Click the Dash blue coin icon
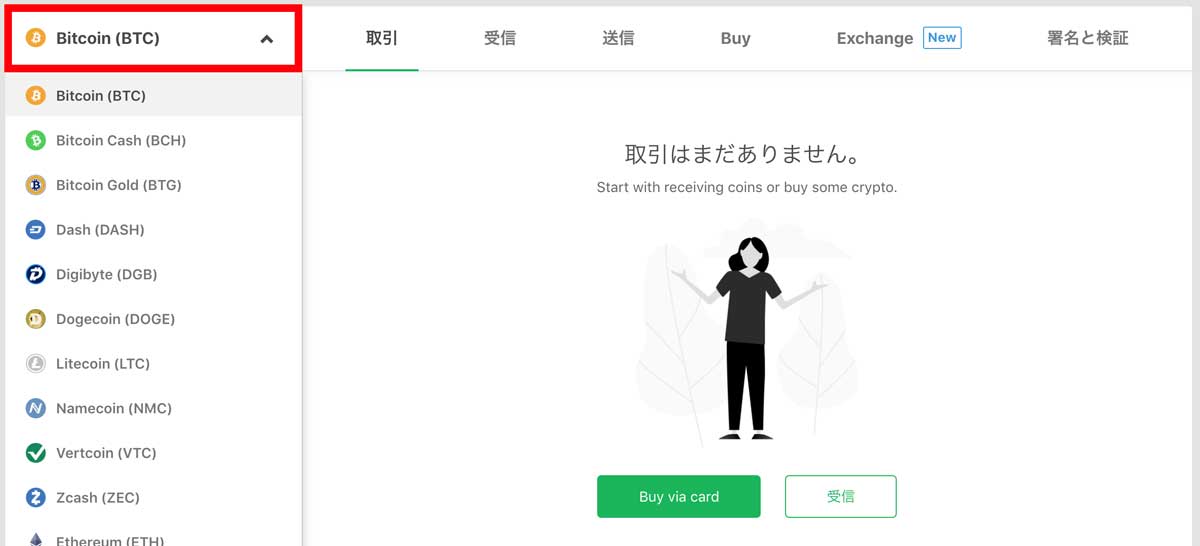This screenshot has height=546, width=1200. (36, 230)
